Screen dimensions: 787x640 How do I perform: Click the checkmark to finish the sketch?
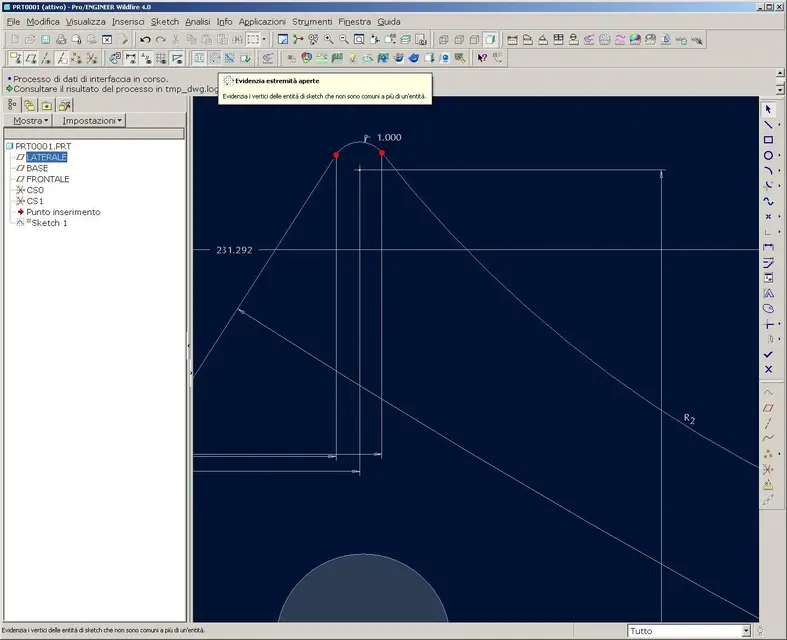click(768, 354)
